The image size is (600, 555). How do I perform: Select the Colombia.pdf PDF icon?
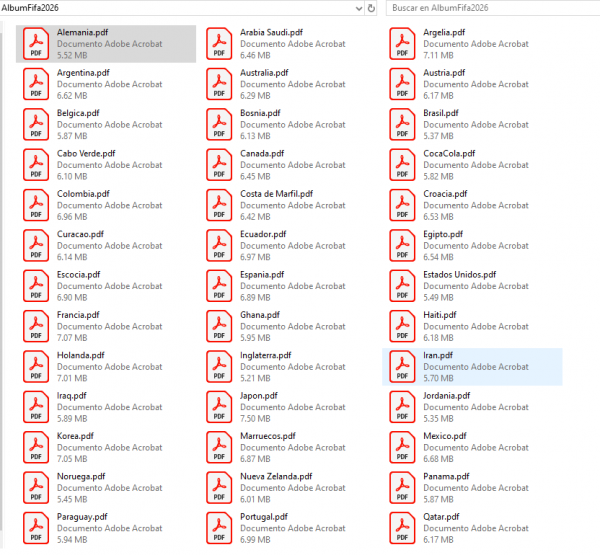coord(36,205)
